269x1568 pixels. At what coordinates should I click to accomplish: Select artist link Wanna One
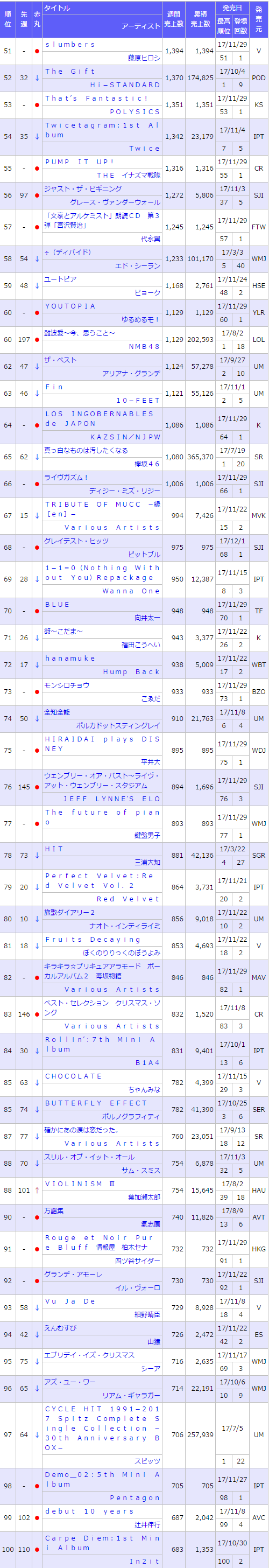tap(131, 591)
